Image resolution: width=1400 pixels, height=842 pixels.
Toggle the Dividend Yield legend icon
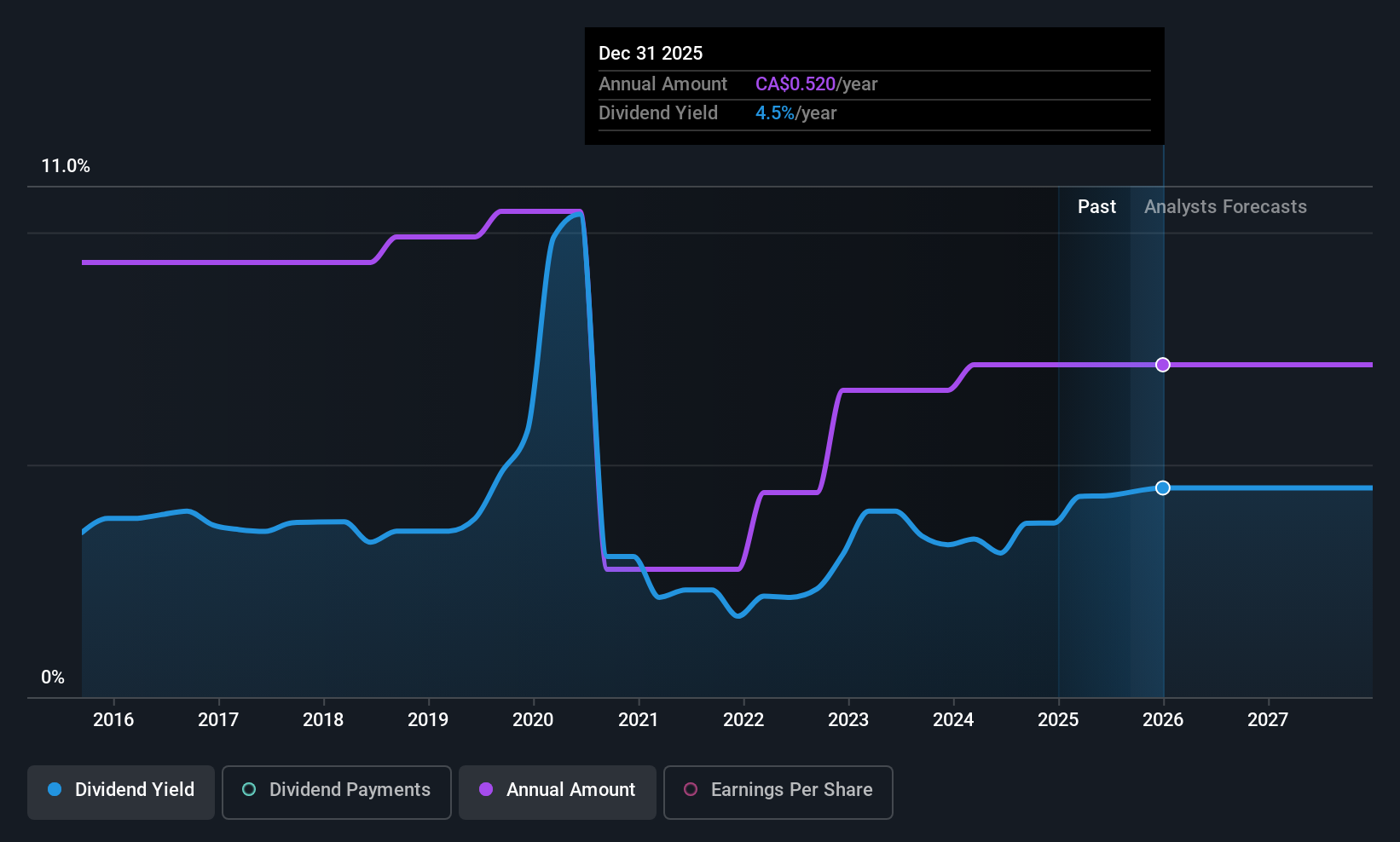tap(54, 790)
